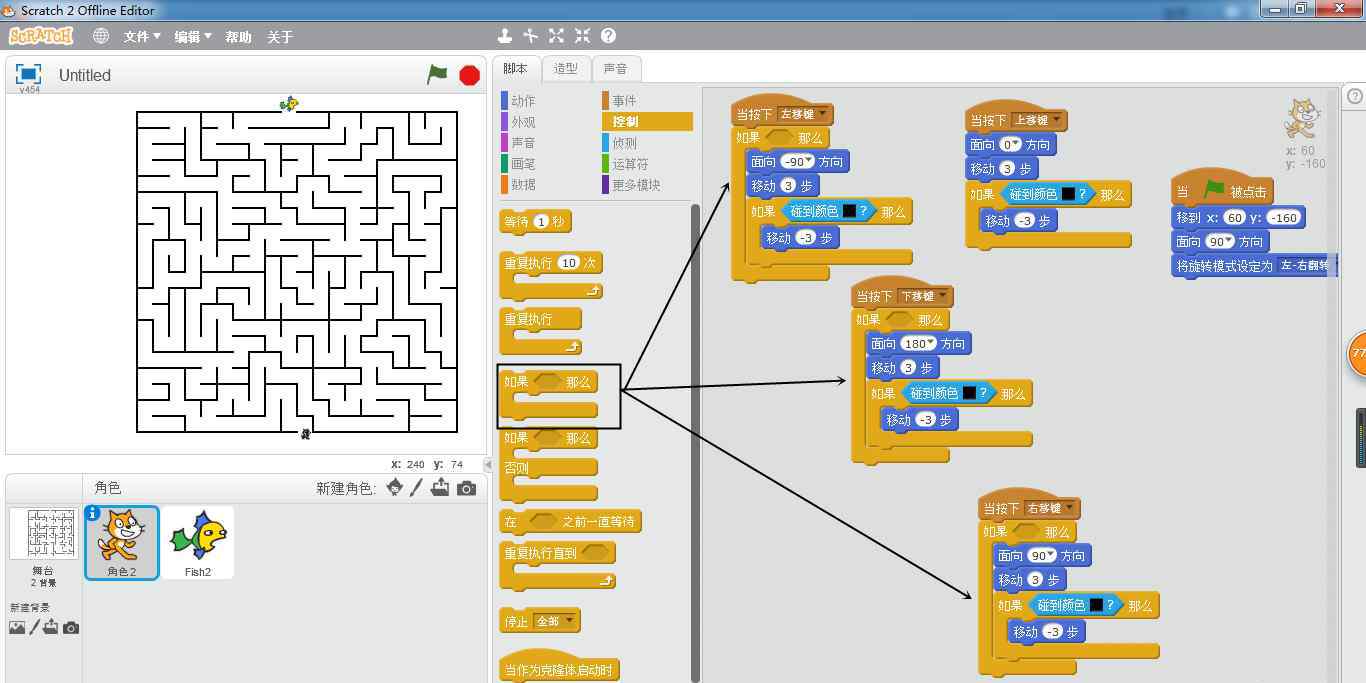Image resolution: width=1366 pixels, height=683 pixels.
Task: Switch the stage to full screen mode
Action: click(28, 74)
